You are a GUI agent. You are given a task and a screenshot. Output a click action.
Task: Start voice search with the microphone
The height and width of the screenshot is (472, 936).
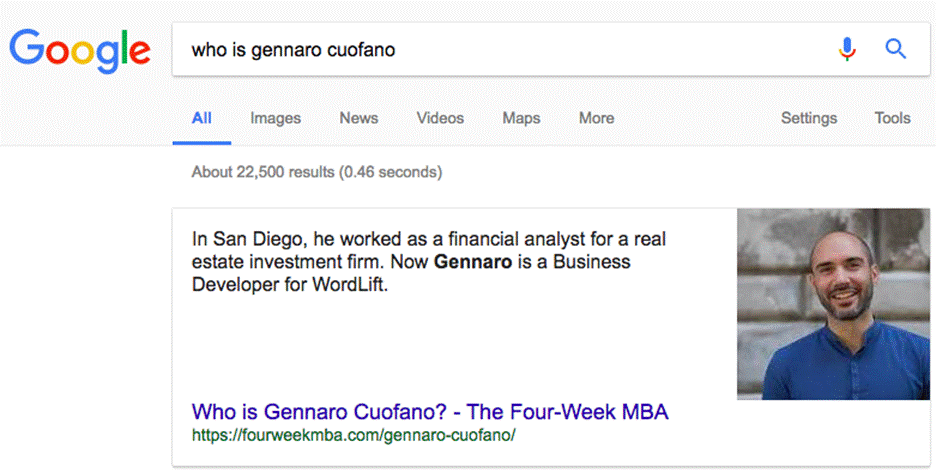coord(847,48)
